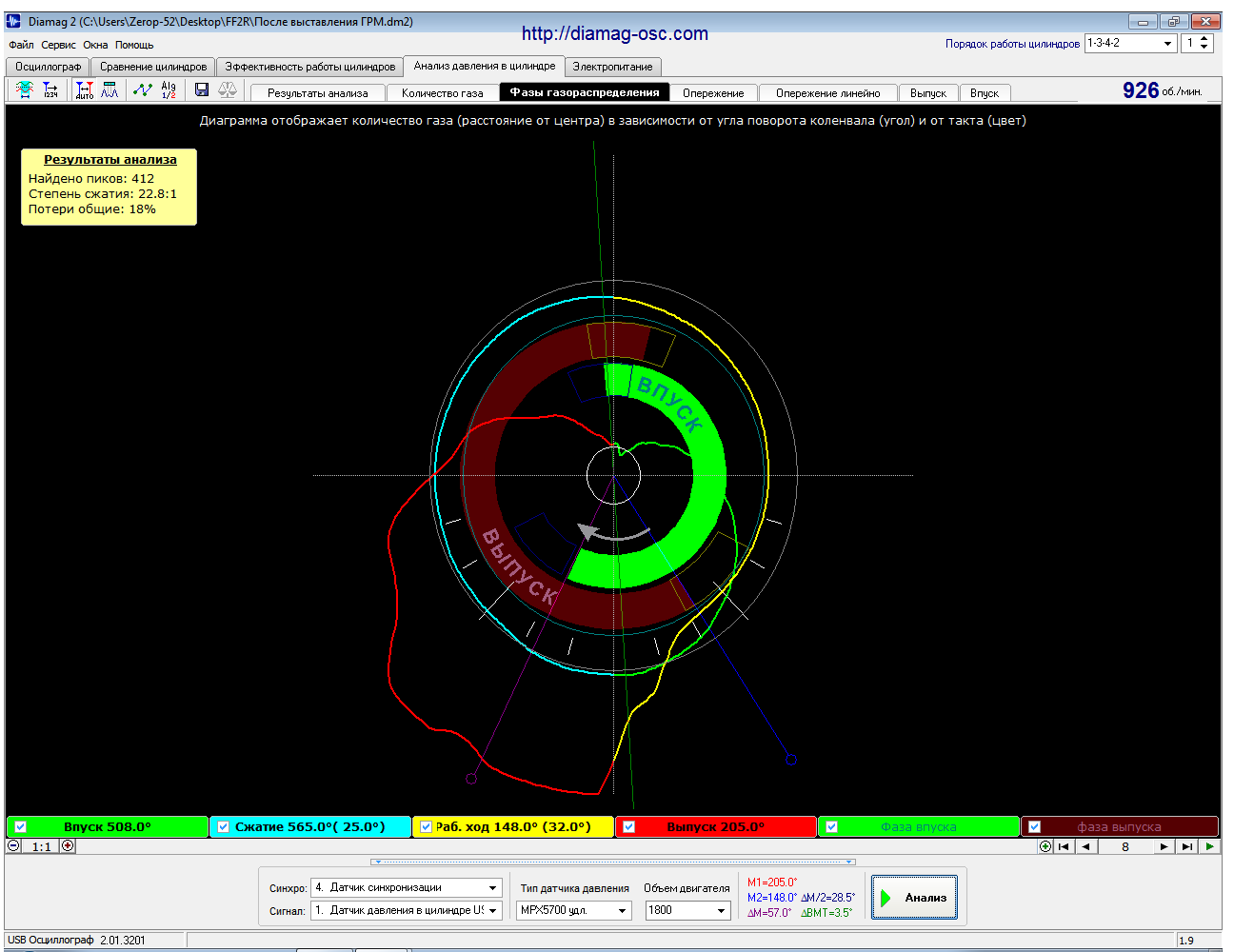Open the pressure sensor type dropdown MPX5700
The height and width of the screenshot is (952, 1234).
coord(623,910)
